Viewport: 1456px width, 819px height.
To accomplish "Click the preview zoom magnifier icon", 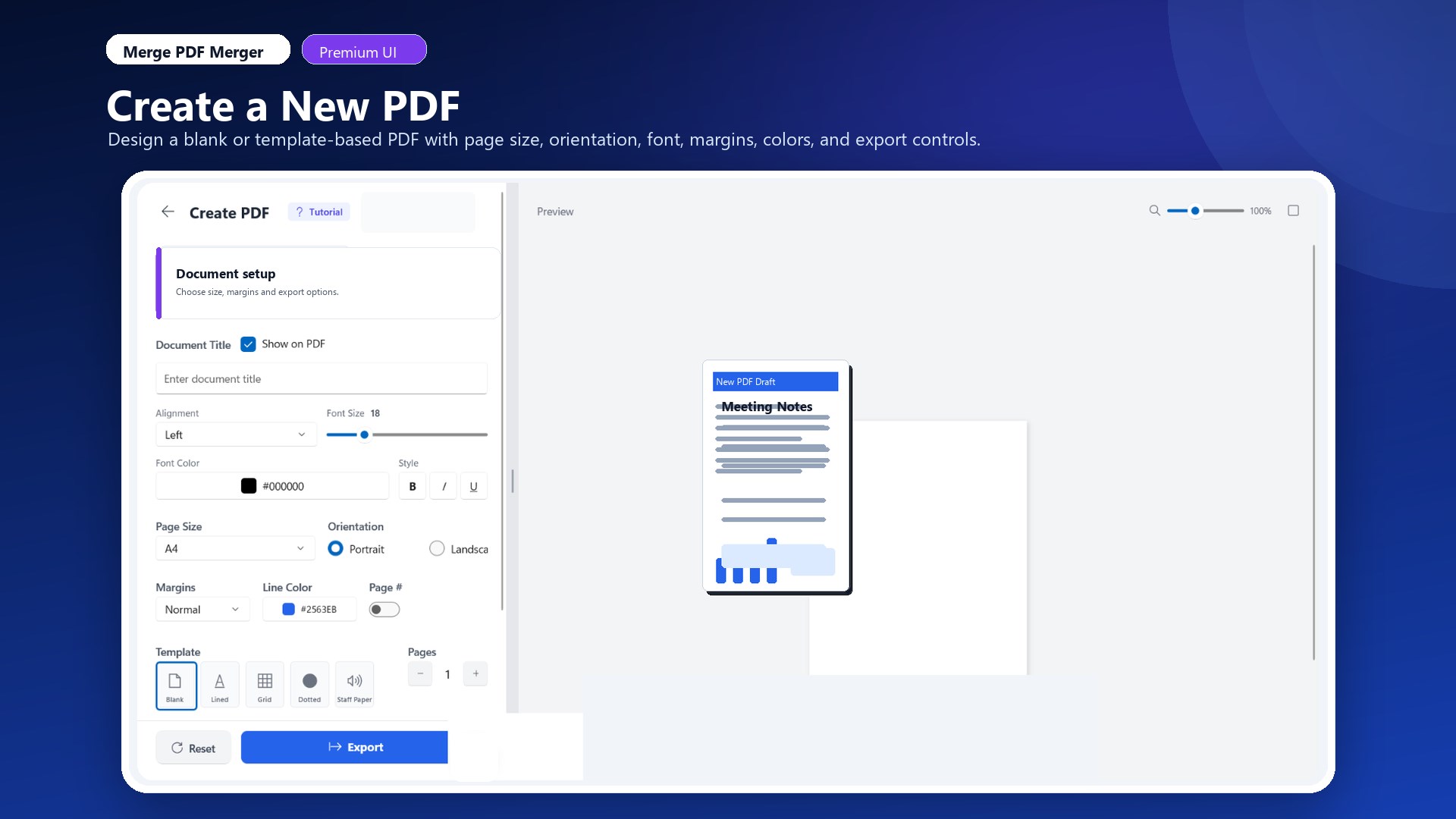I will (x=1154, y=211).
